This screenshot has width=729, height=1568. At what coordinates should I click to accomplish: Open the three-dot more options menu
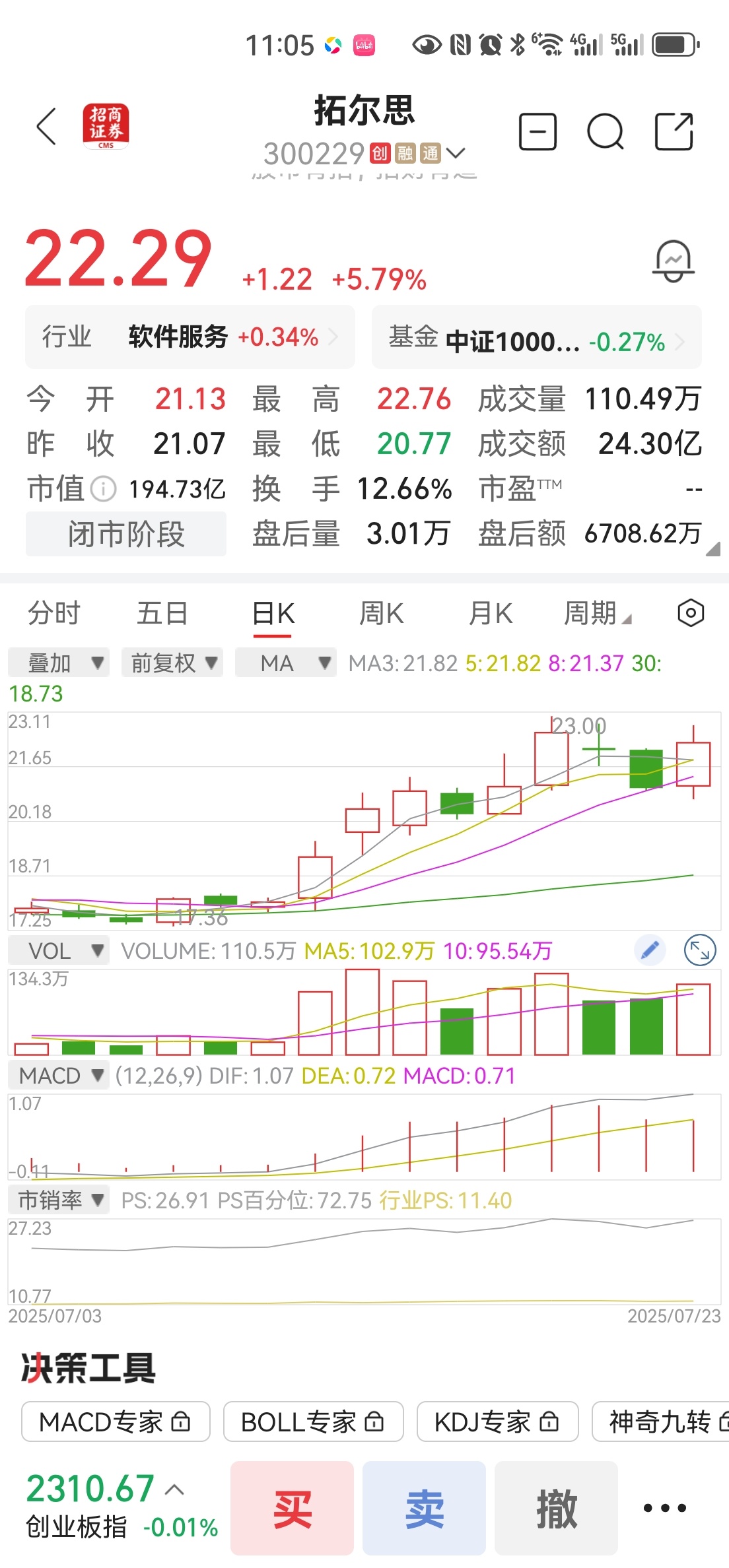tap(665, 1508)
